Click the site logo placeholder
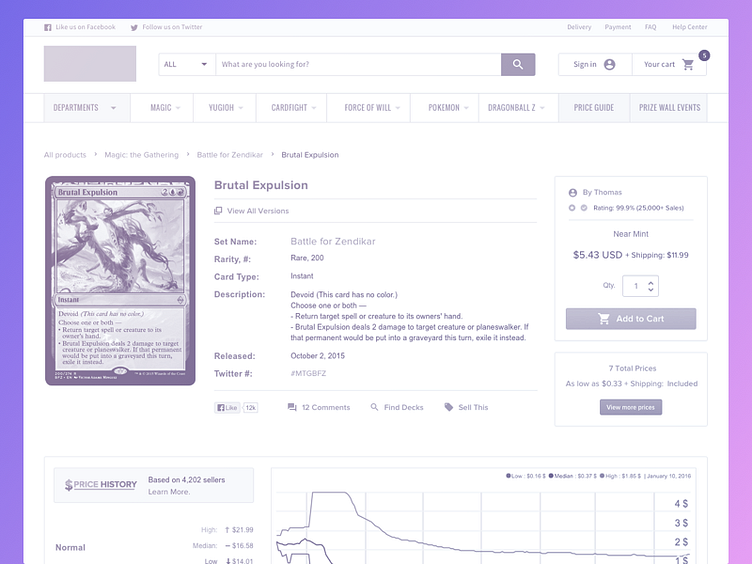The image size is (752, 564). pos(90,64)
